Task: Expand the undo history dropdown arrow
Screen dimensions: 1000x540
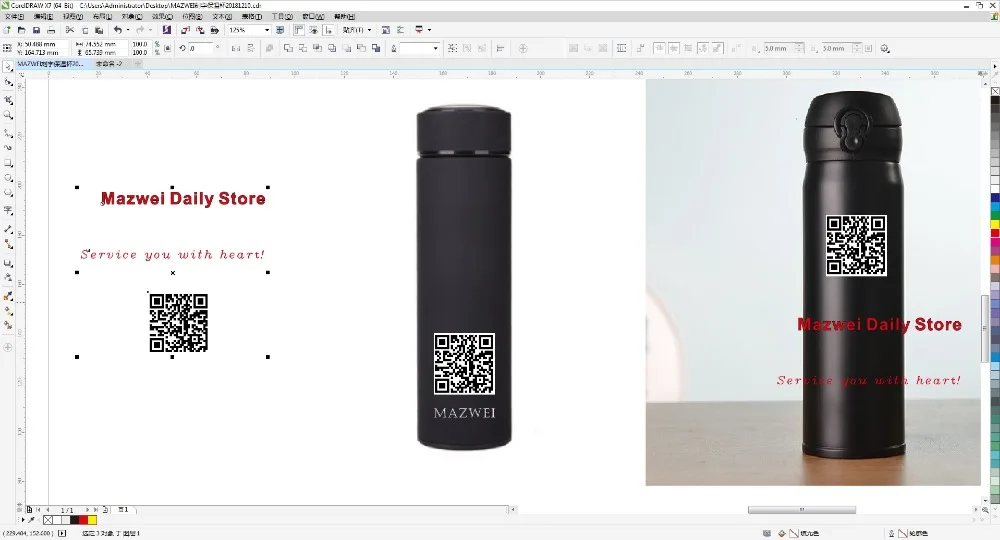Action: click(128, 30)
